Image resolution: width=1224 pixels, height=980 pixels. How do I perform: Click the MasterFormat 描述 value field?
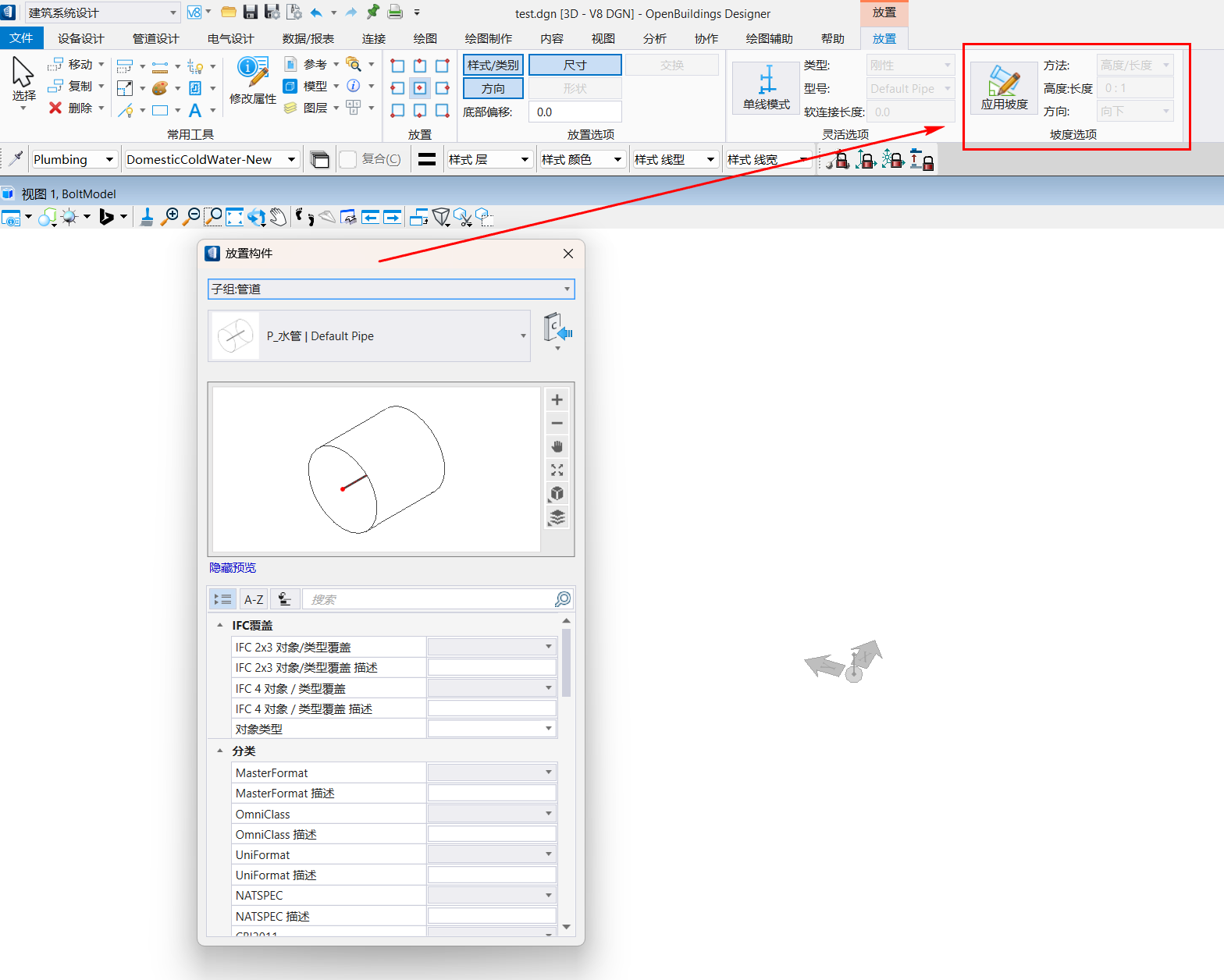click(492, 794)
